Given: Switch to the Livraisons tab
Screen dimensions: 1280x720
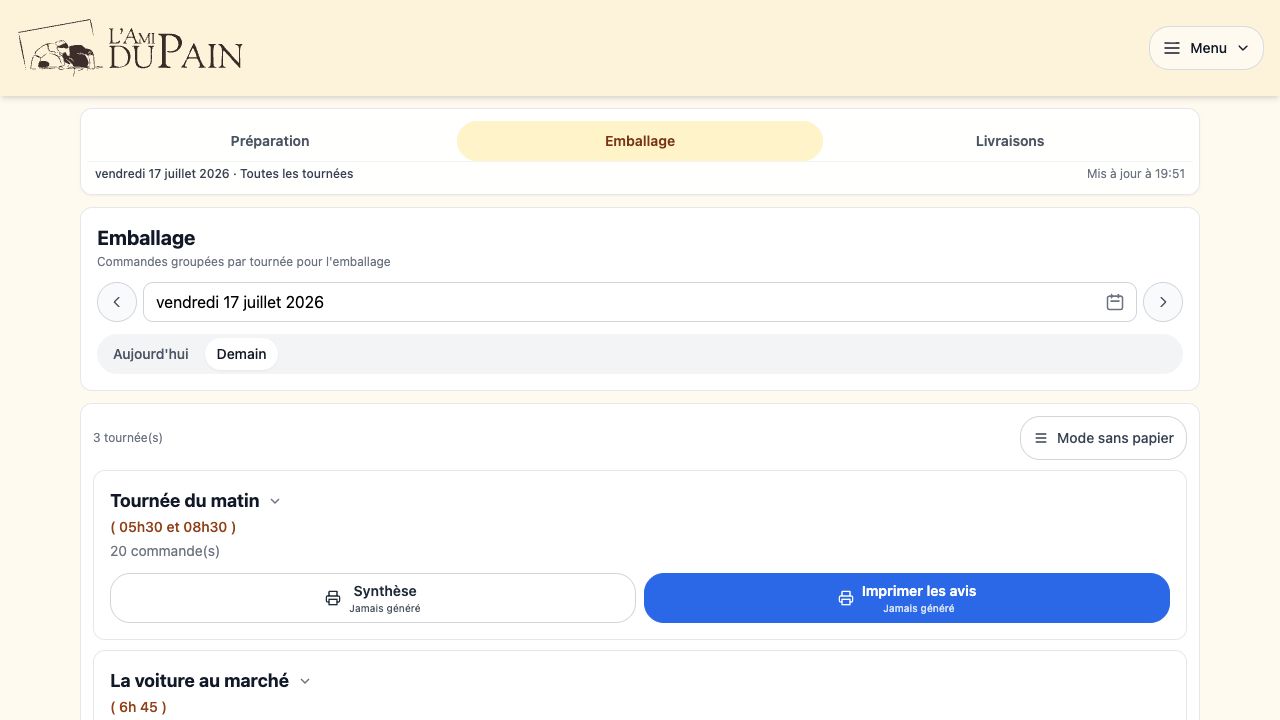Looking at the screenshot, I should click(1010, 141).
